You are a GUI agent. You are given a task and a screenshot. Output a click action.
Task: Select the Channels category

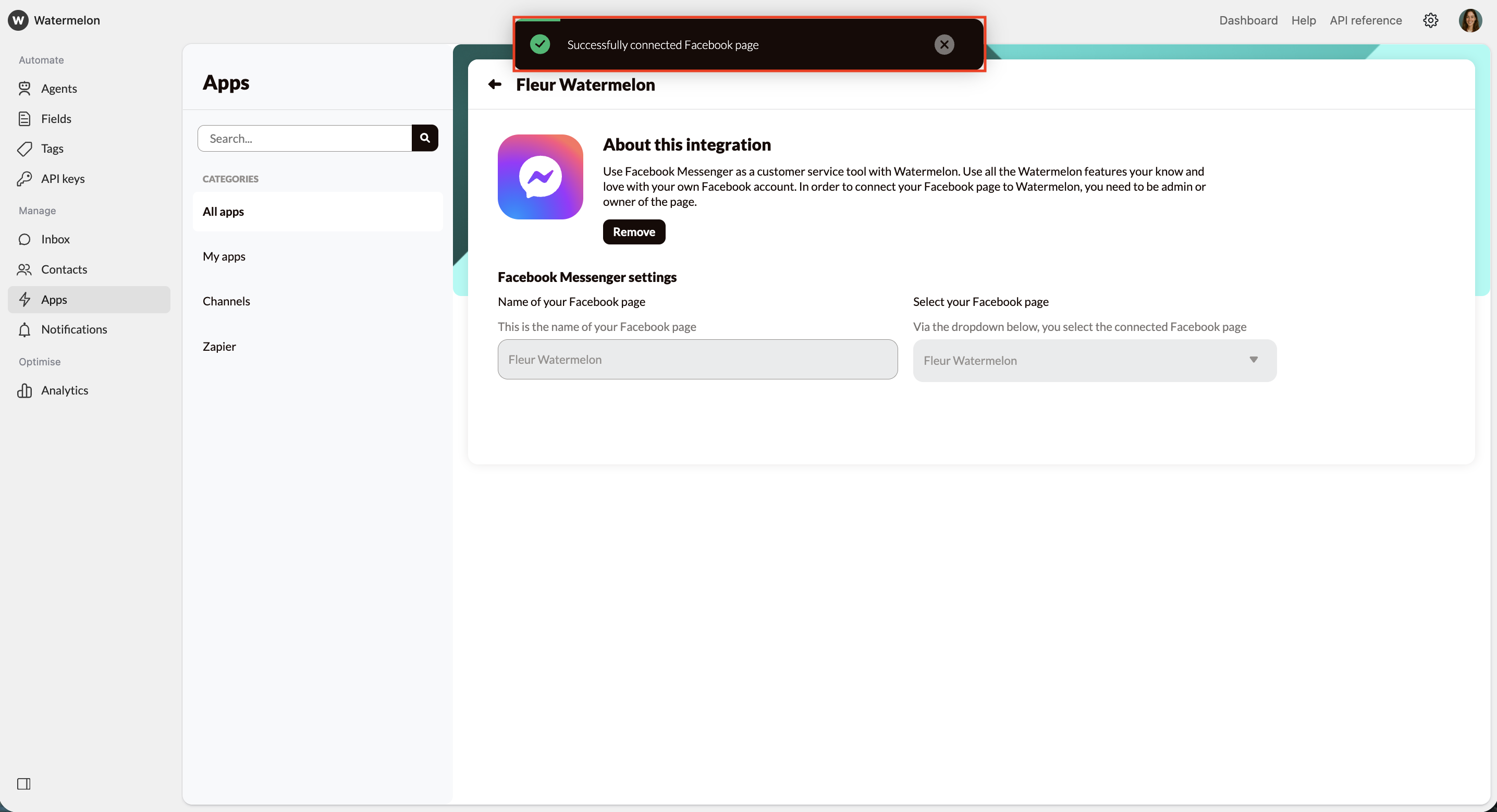pyautogui.click(x=227, y=301)
